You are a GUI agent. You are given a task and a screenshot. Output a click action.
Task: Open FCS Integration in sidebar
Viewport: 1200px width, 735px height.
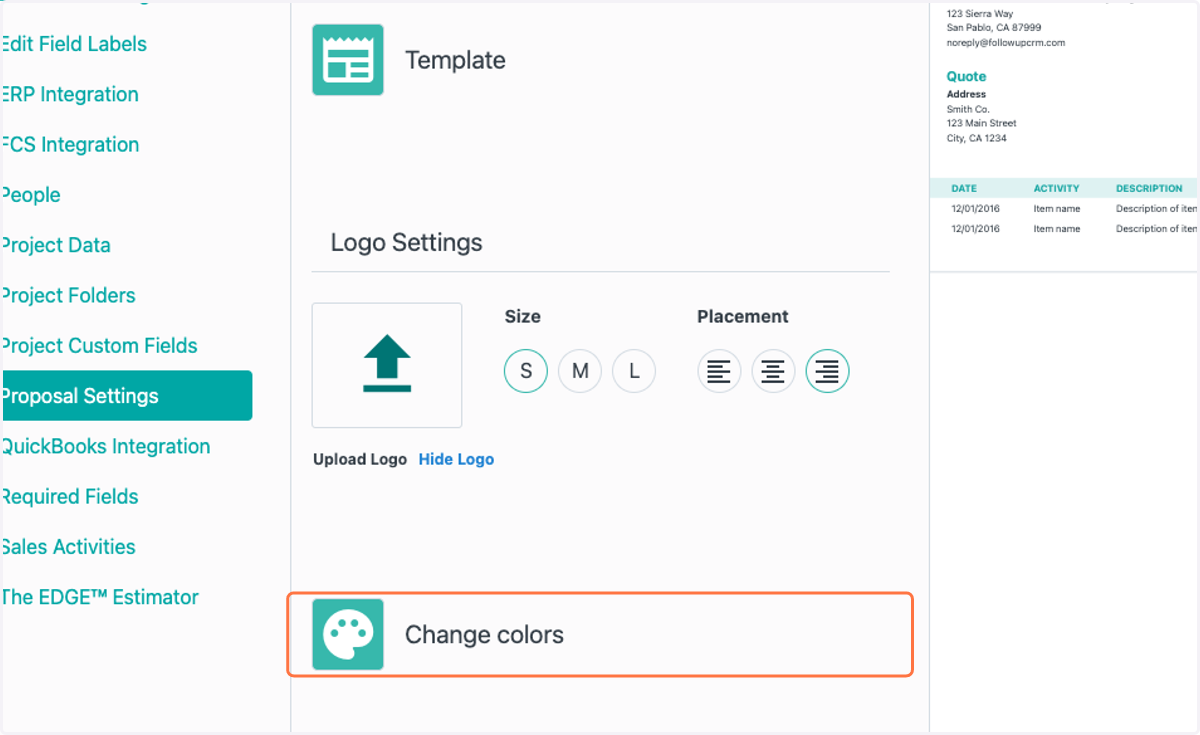click(70, 144)
